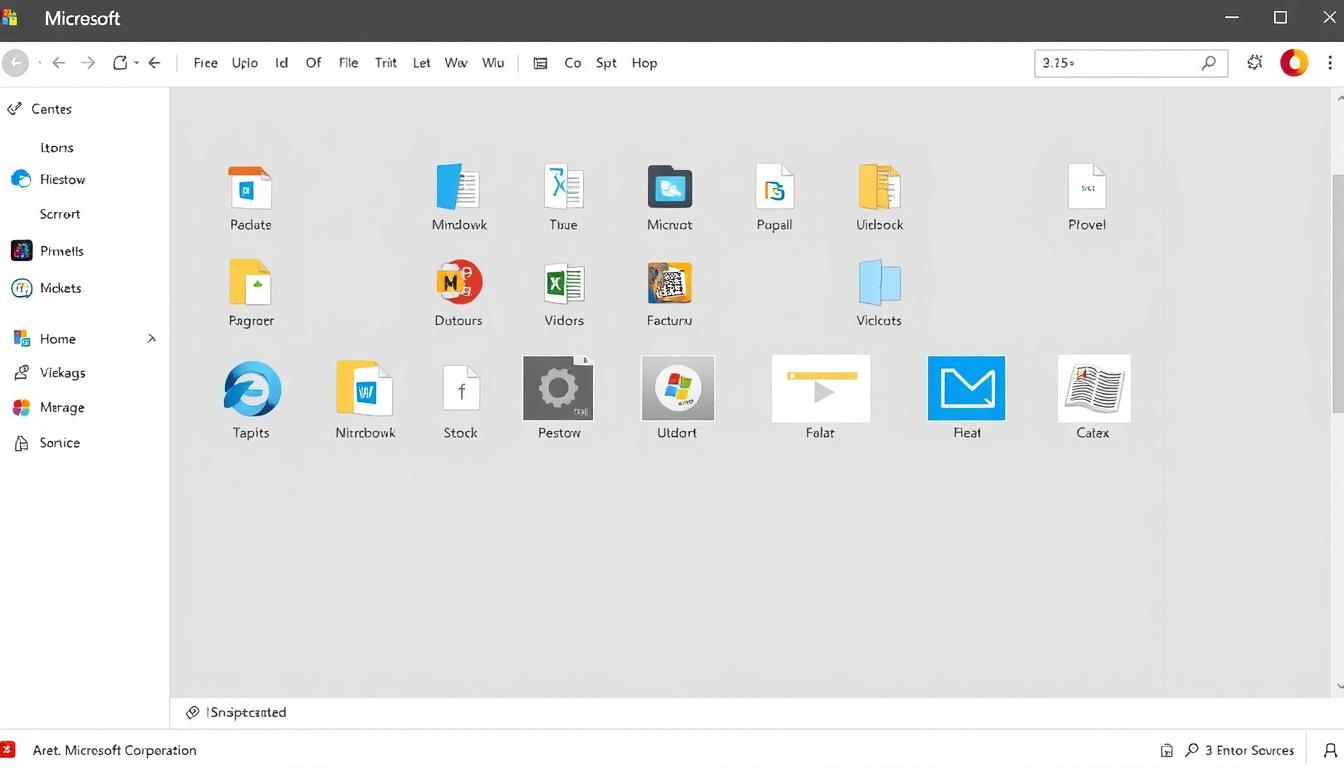Open the dropdown arrow beside refresh

(137, 63)
